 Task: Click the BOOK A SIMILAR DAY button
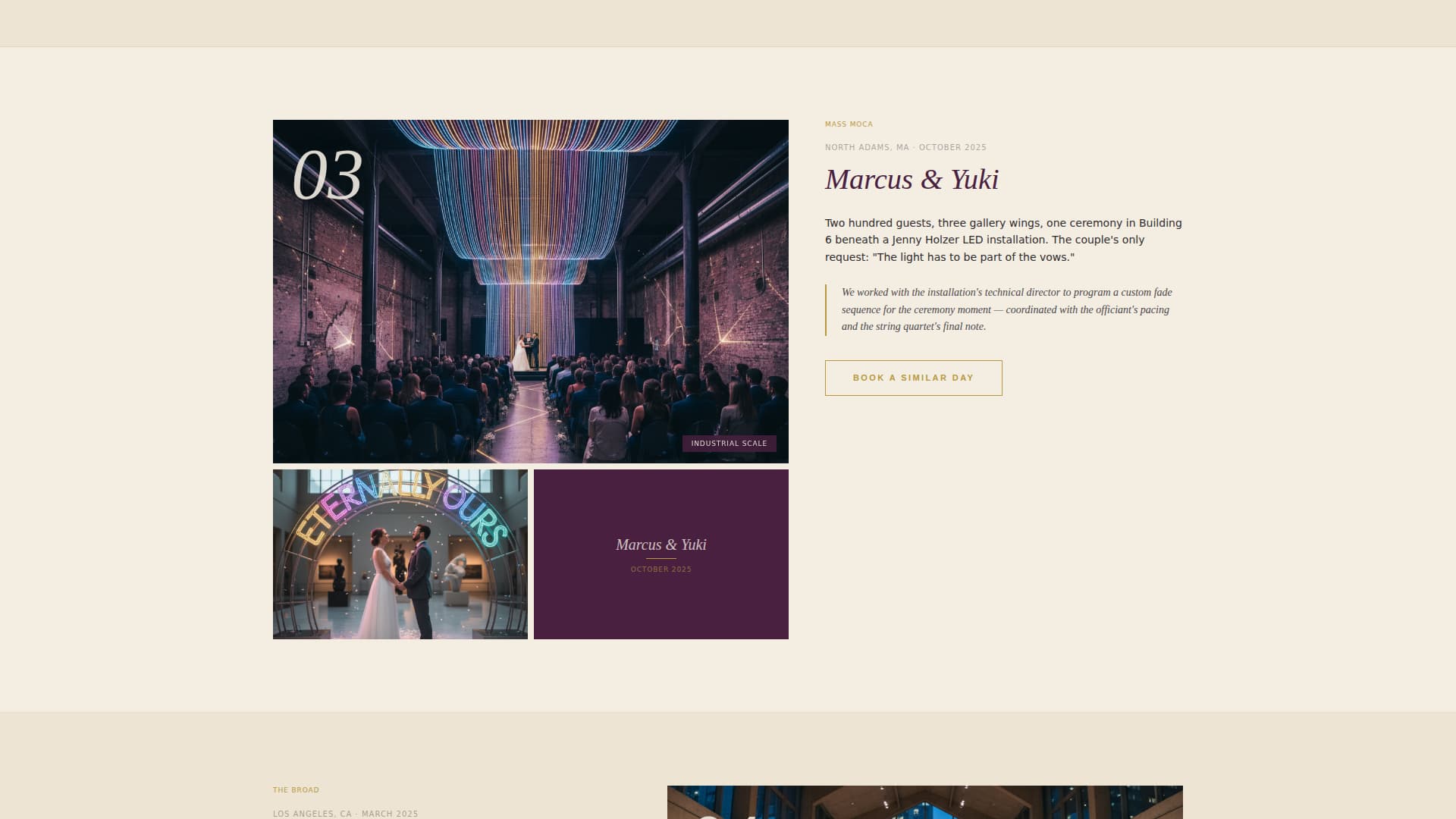pos(913,377)
